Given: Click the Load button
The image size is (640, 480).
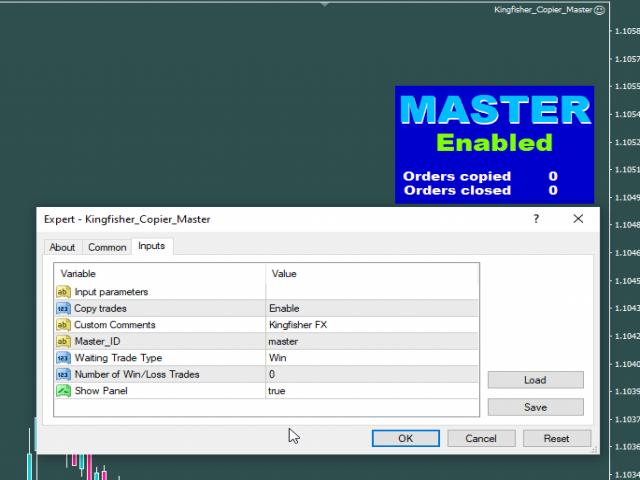Looking at the screenshot, I should click(536, 380).
